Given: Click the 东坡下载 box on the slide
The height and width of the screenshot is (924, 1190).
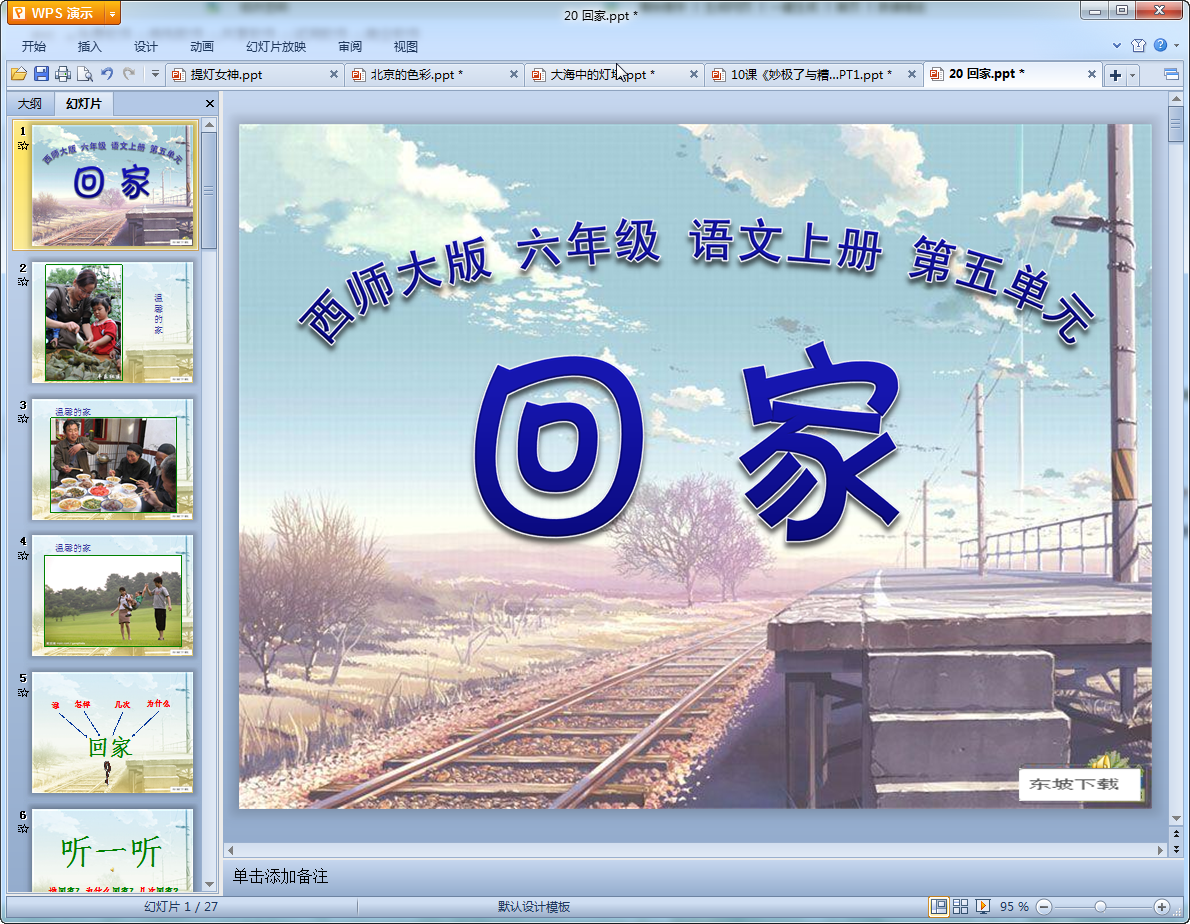Looking at the screenshot, I should (1079, 784).
